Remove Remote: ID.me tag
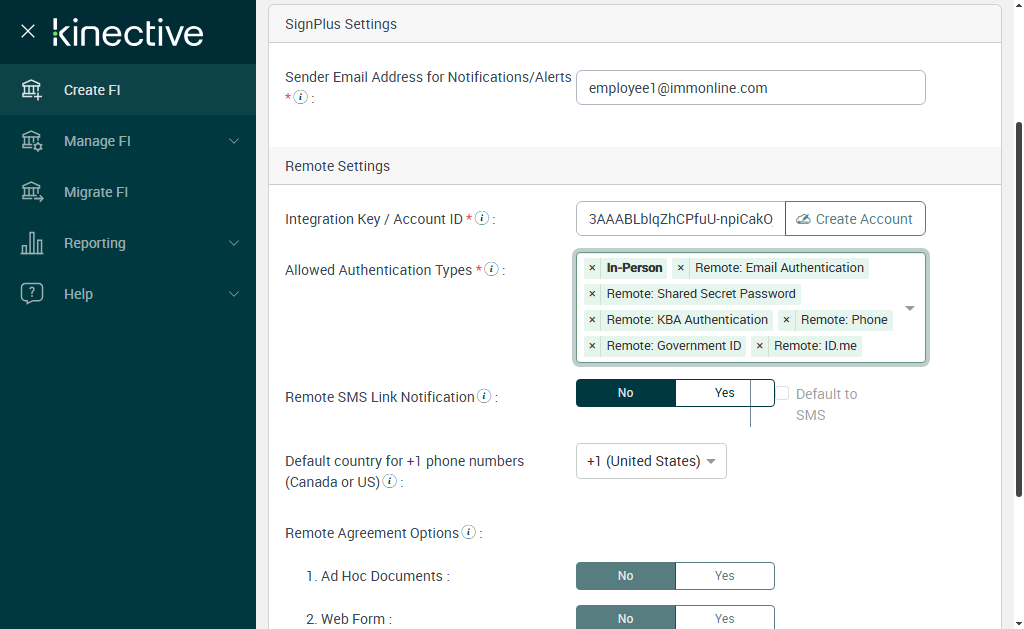 coord(760,346)
